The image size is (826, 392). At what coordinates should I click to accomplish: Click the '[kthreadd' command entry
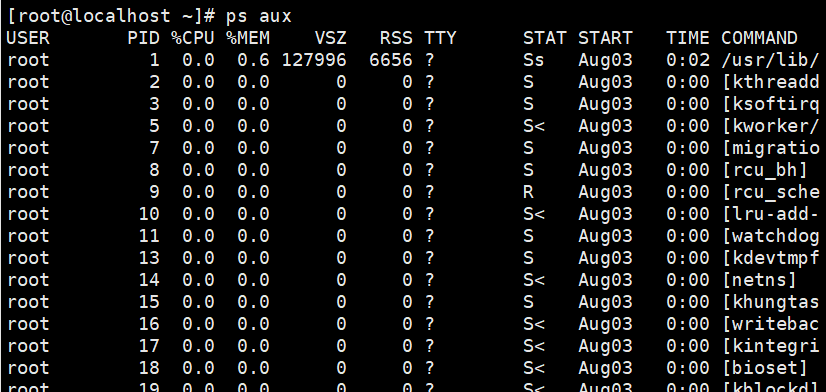pos(771,82)
